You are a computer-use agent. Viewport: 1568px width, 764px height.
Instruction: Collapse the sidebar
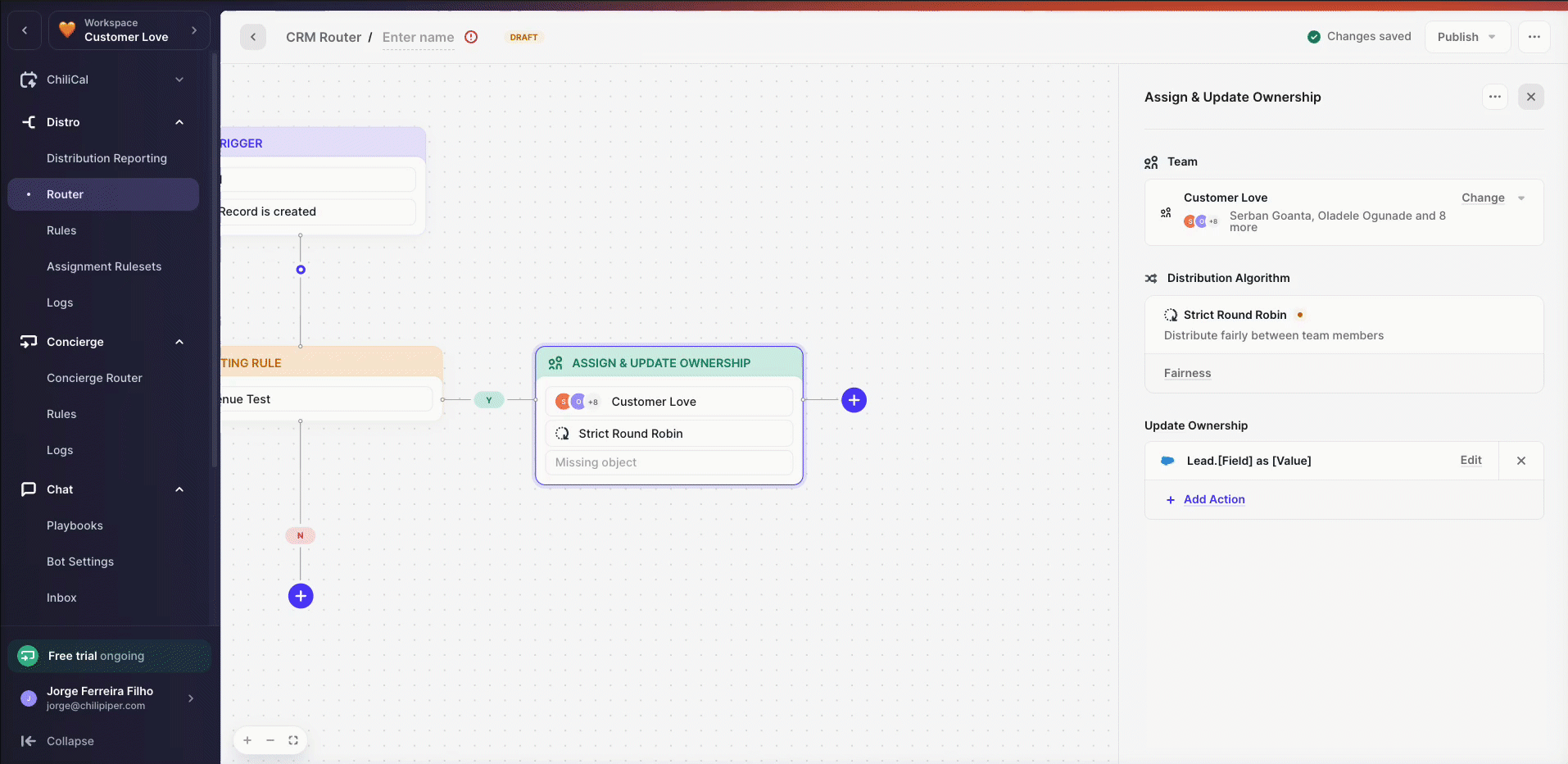(57, 741)
